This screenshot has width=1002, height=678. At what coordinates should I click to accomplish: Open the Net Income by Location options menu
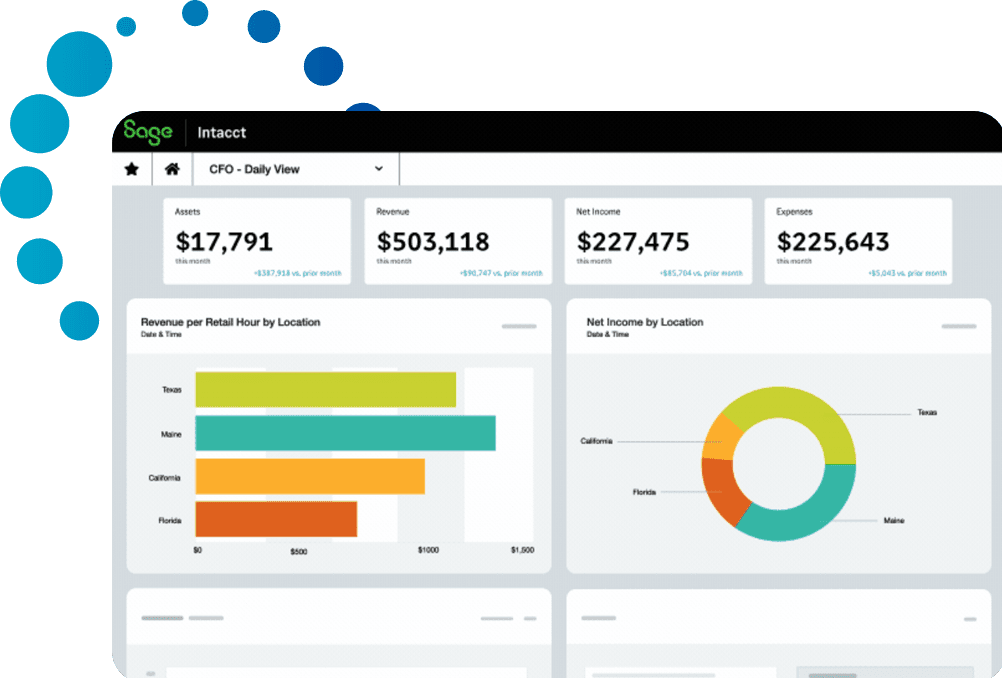[958, 326]
